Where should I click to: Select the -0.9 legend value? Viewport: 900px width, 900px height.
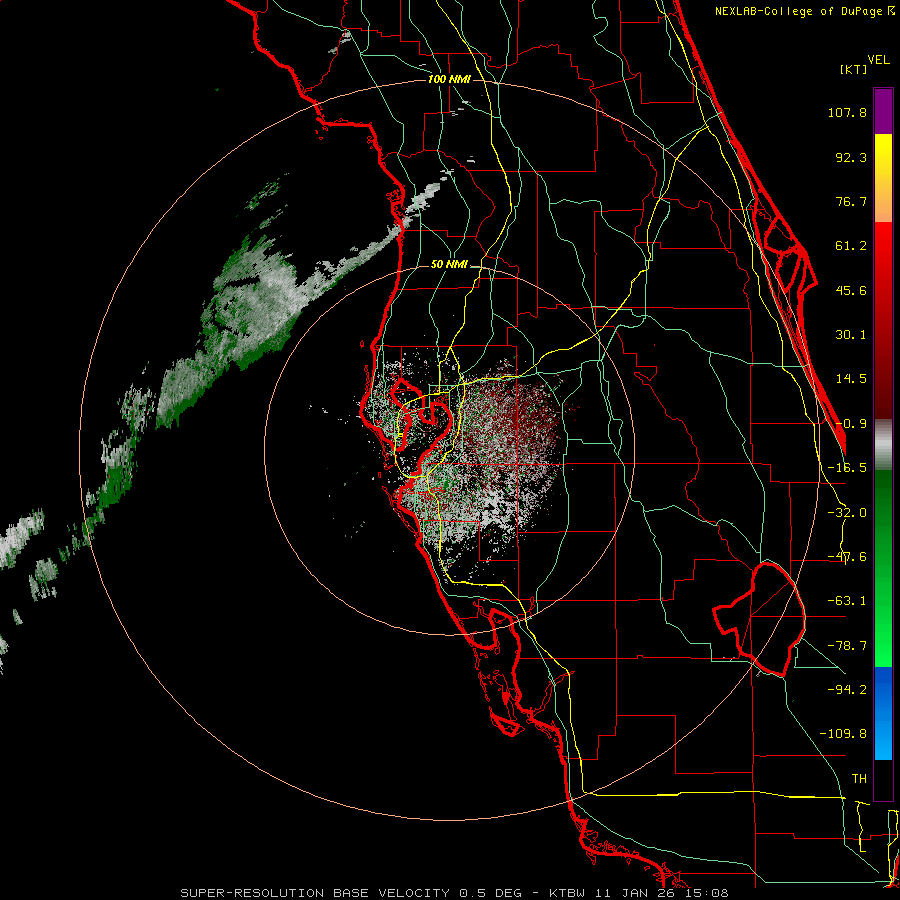(x=851, y=424)
